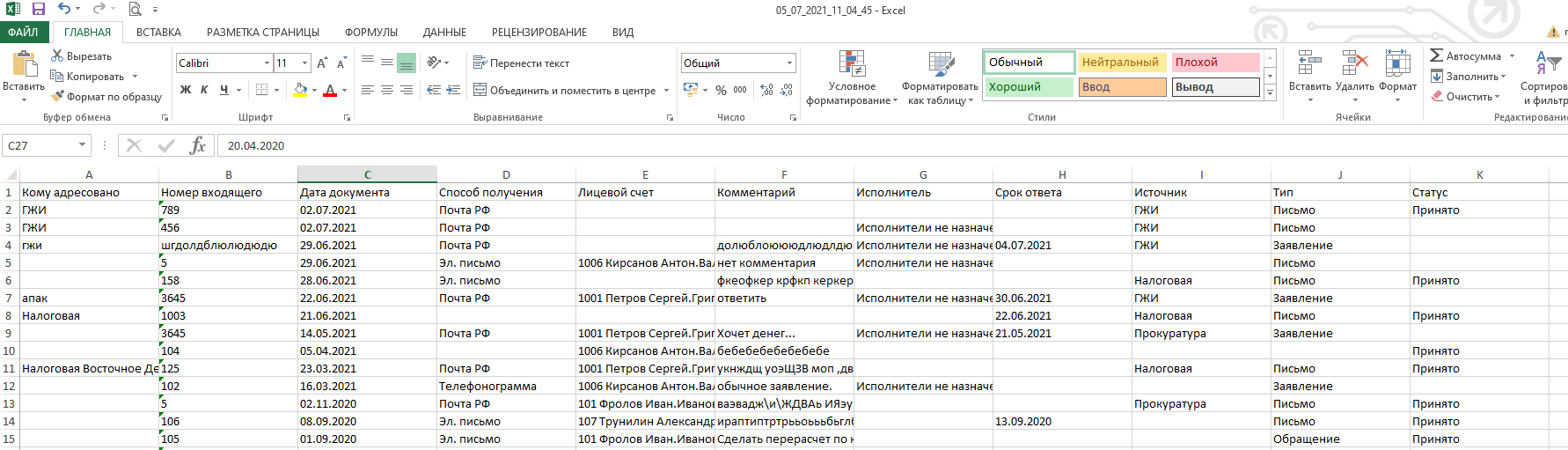Increase indent in cell
1568x450 pixels.
click(x=453, y=90)
